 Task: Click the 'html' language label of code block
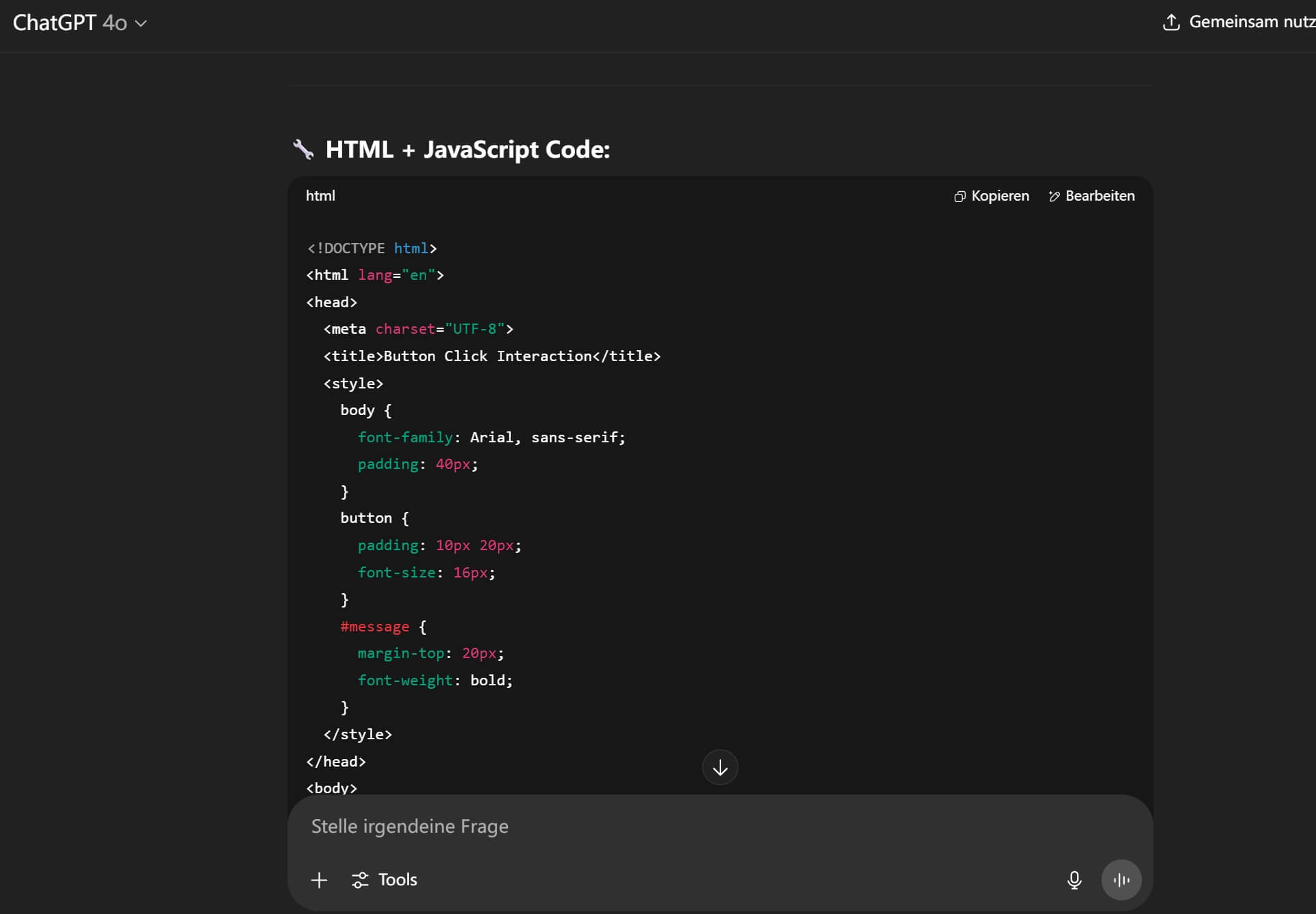click(x=320, y=196)
